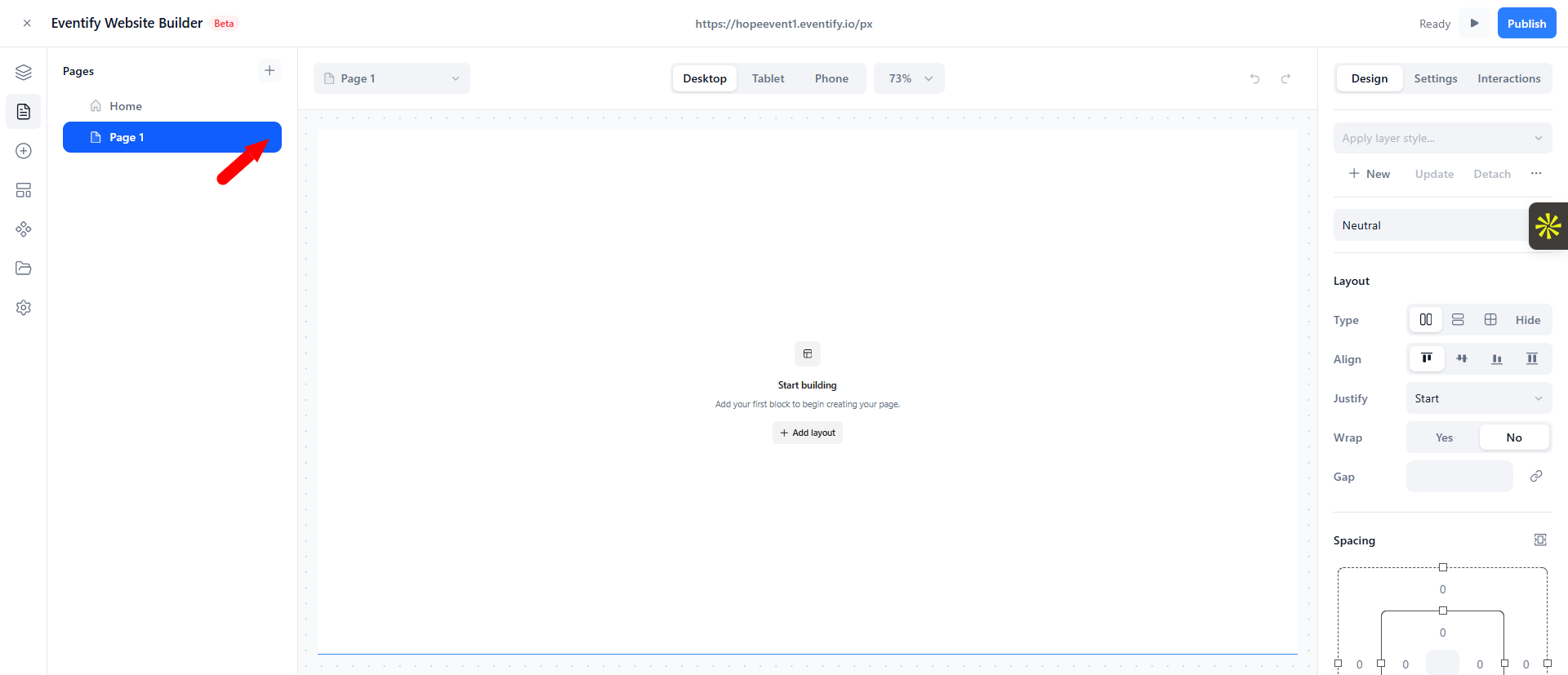Click Update layer style
This screenshot has height=675, width=1568.
1435,174
